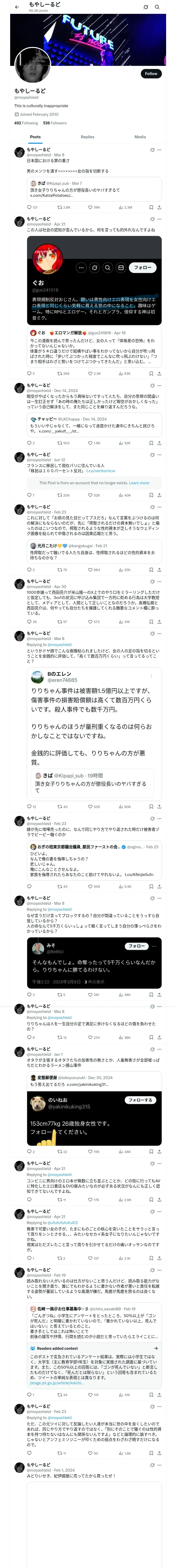Switch to the Replies tab

(x=87, y=137)
